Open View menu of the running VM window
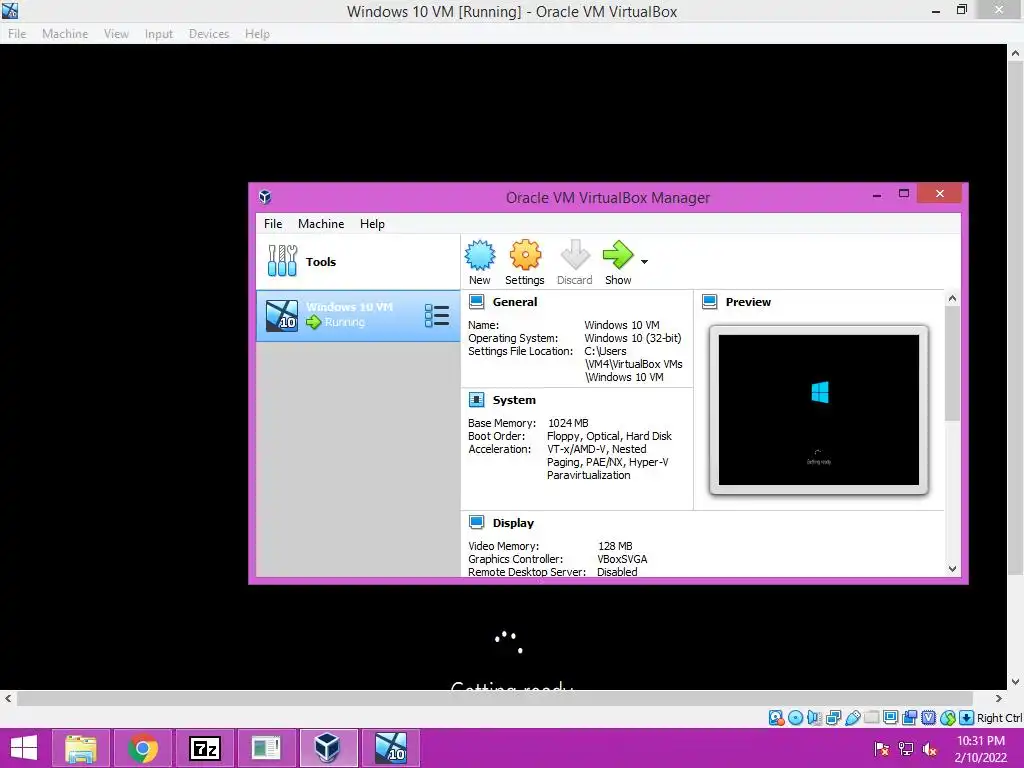1024x768 pixels. pyautogui.click(x=116, y=33)
